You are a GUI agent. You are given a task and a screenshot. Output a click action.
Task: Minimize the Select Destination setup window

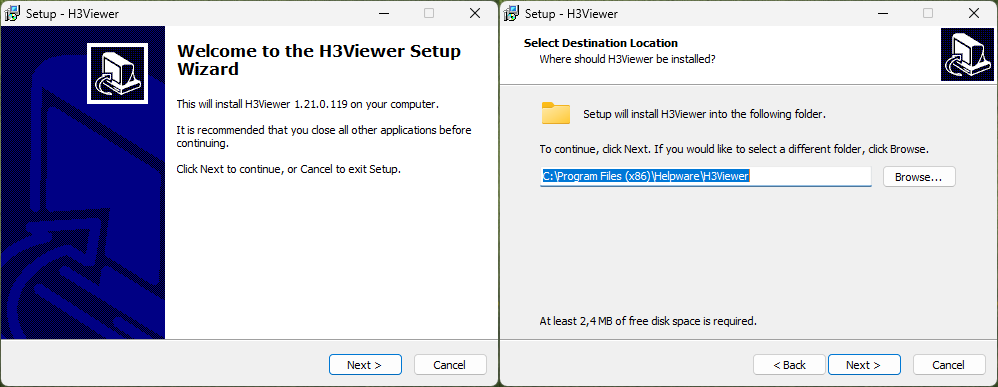pyautogui.click(x=883, y=13)
